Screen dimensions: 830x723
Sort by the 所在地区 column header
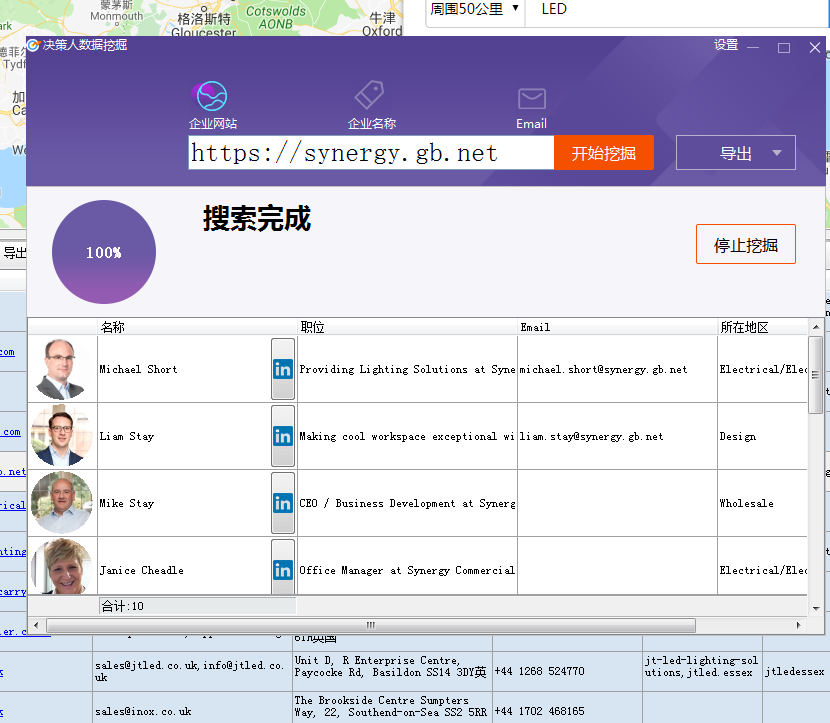click(x=762, y=327)
